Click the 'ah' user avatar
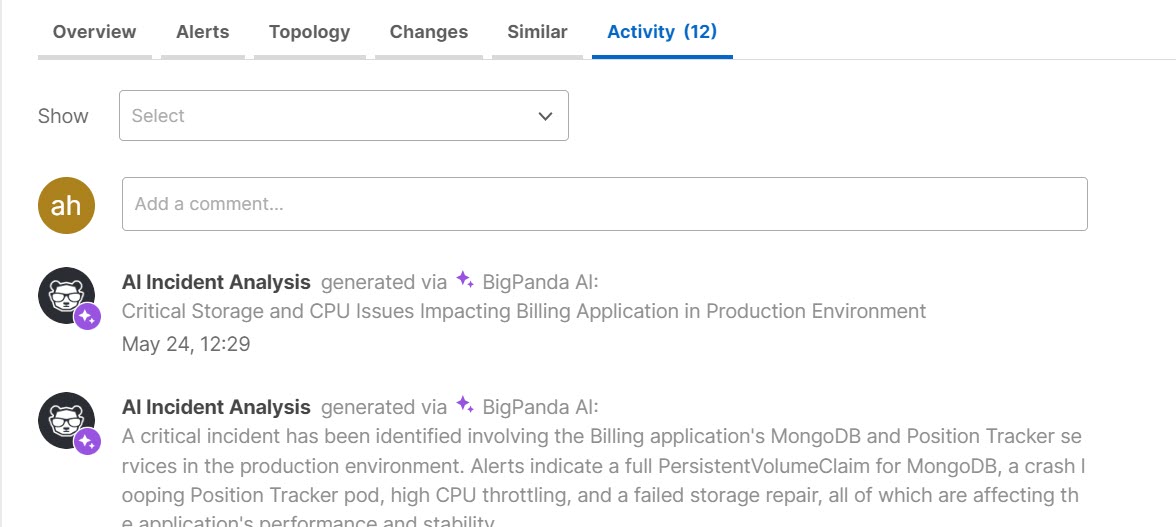Screen dimensions: 1176x527 [x=66, y=205]
